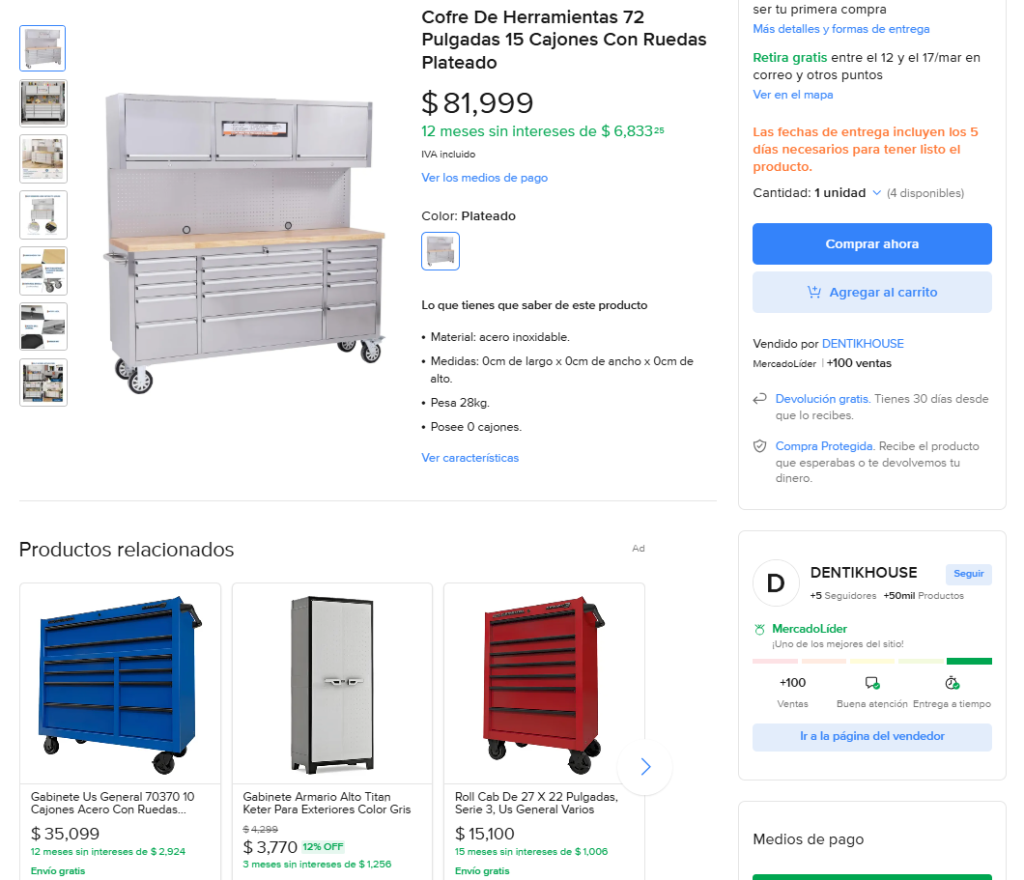Open Más detalles y formas de entrega
Screen dimensions: 1024x880
click(841, 29)
